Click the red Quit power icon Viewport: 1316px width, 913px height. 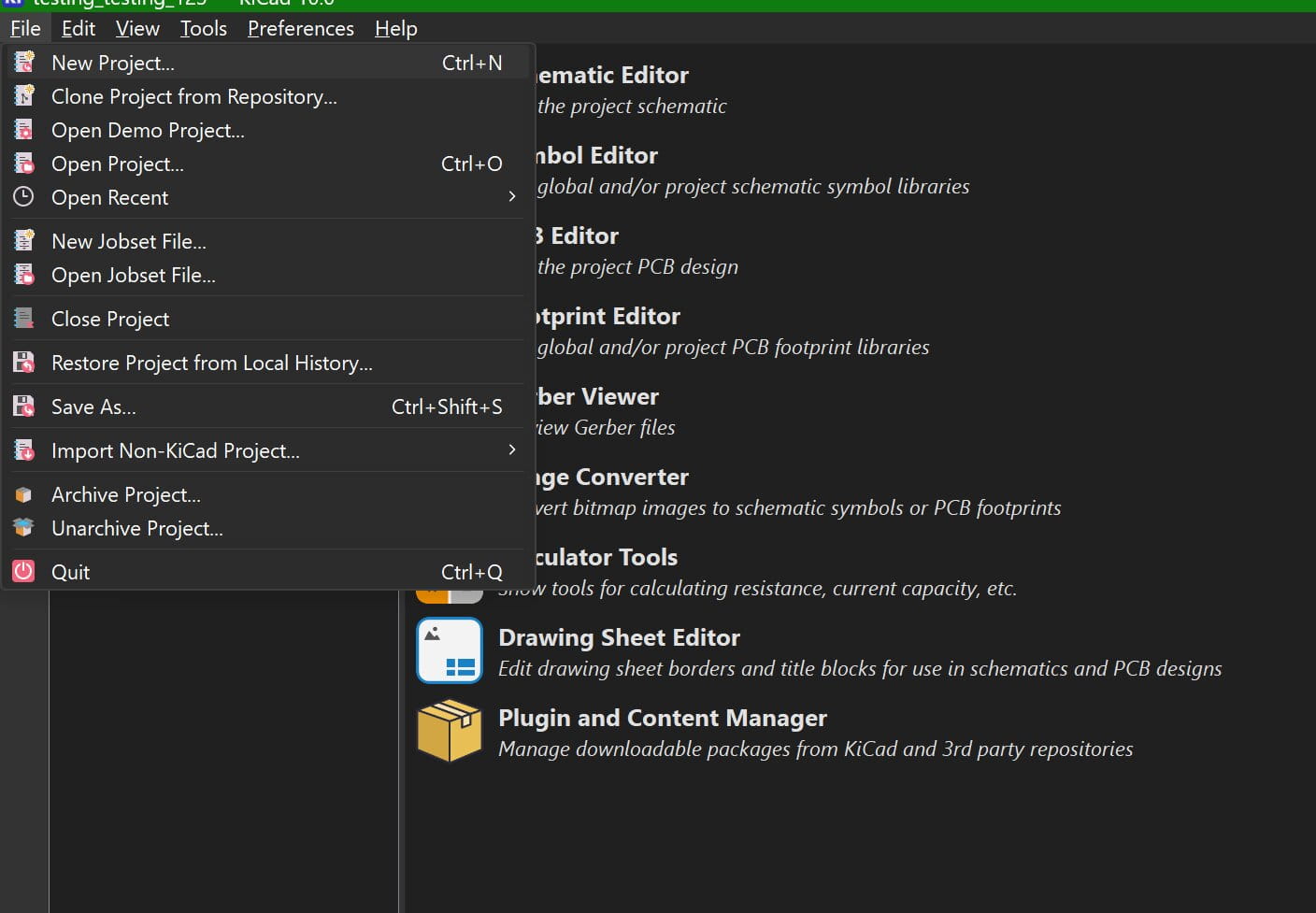point(23,571)
